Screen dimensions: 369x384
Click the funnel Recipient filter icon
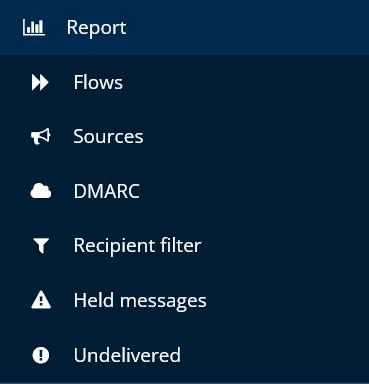(x=41, y=246)
